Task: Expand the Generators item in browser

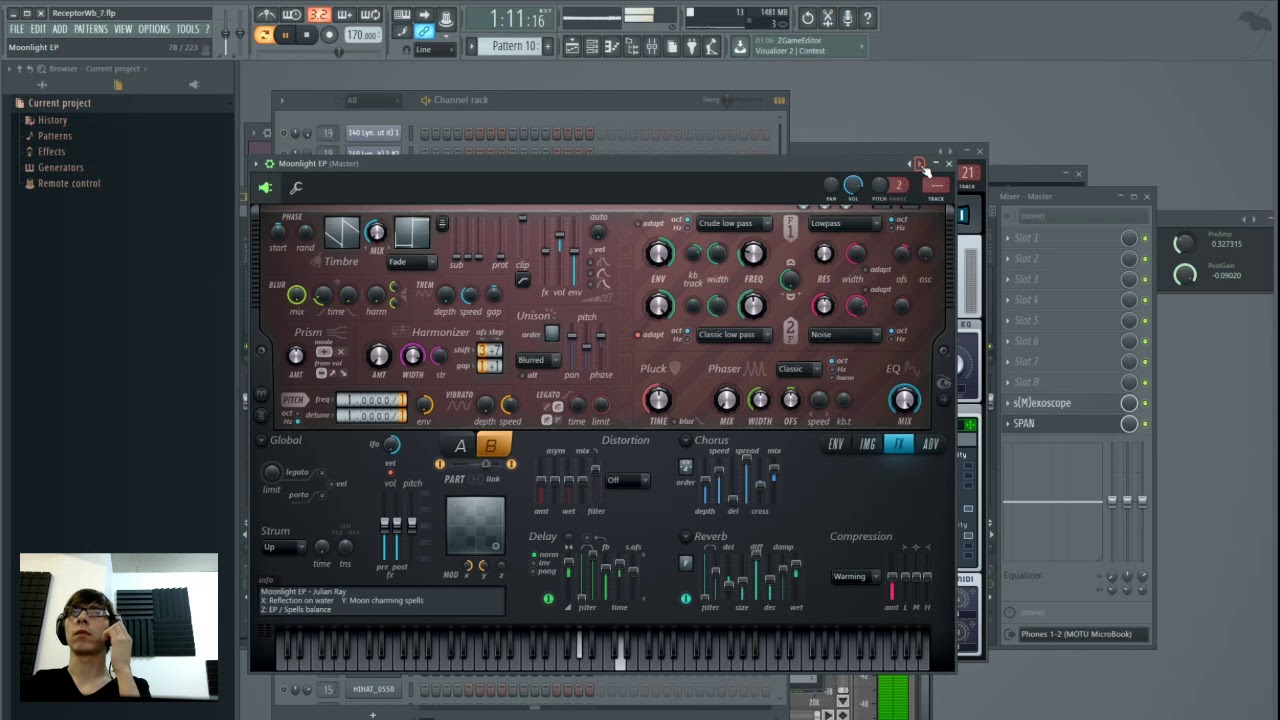Action: coord(60,168)
